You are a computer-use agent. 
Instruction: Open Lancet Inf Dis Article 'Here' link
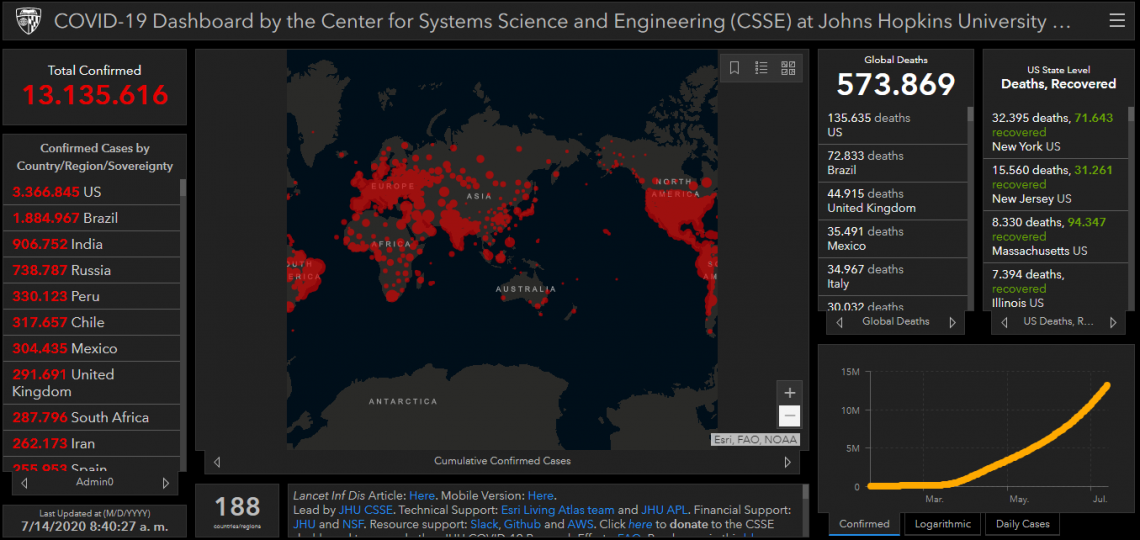(x=422, y=496)
